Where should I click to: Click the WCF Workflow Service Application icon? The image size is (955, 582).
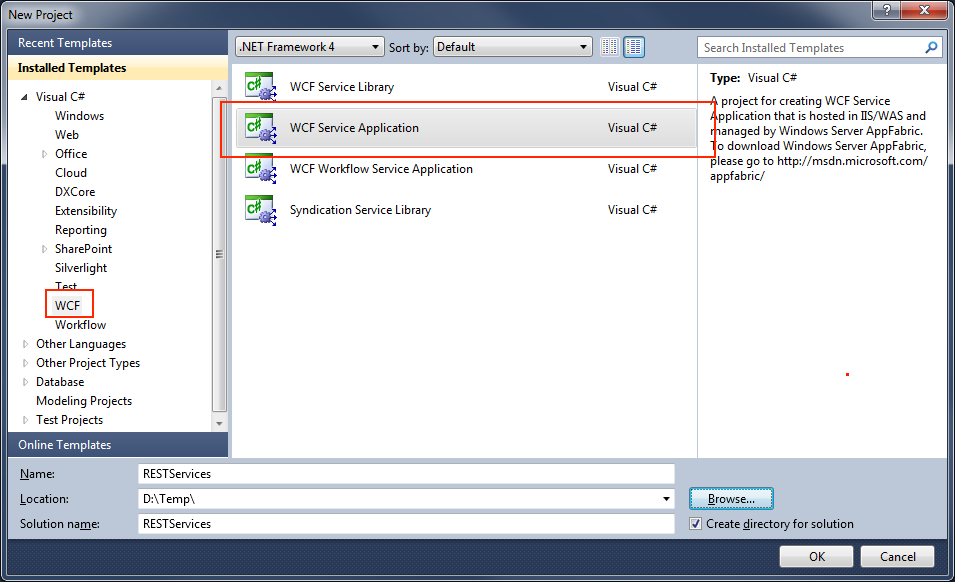261,169
